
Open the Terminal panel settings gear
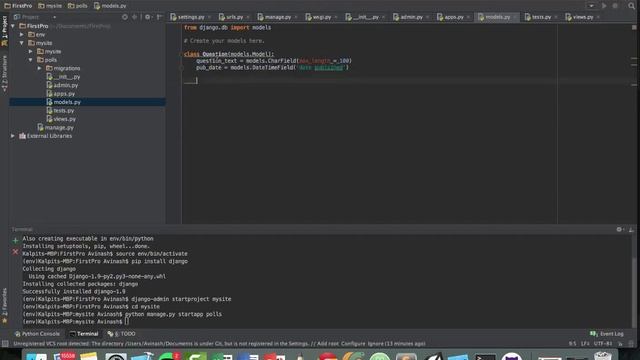[x=619, y=229]
